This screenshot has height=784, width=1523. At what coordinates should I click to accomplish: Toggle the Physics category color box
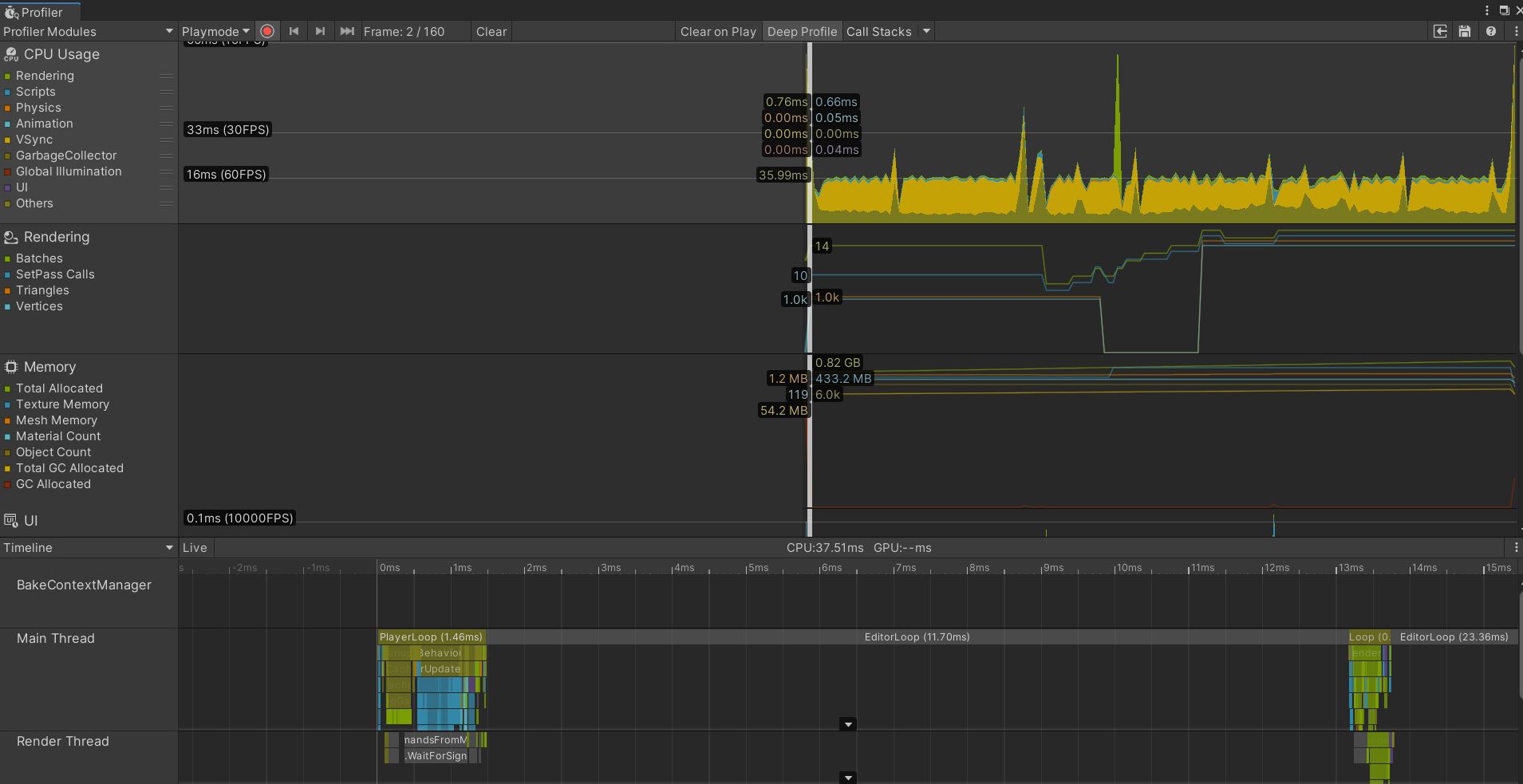(x=8, y=108)
